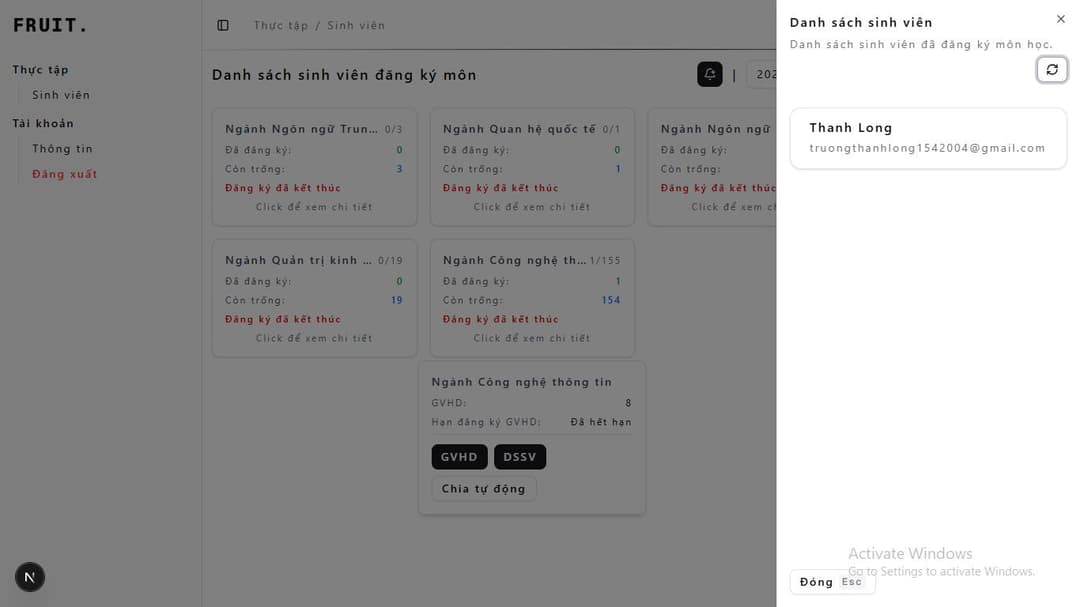Open Ngành Quản trị kinh doanh card
1080x607 pixels.
point(314,298)
